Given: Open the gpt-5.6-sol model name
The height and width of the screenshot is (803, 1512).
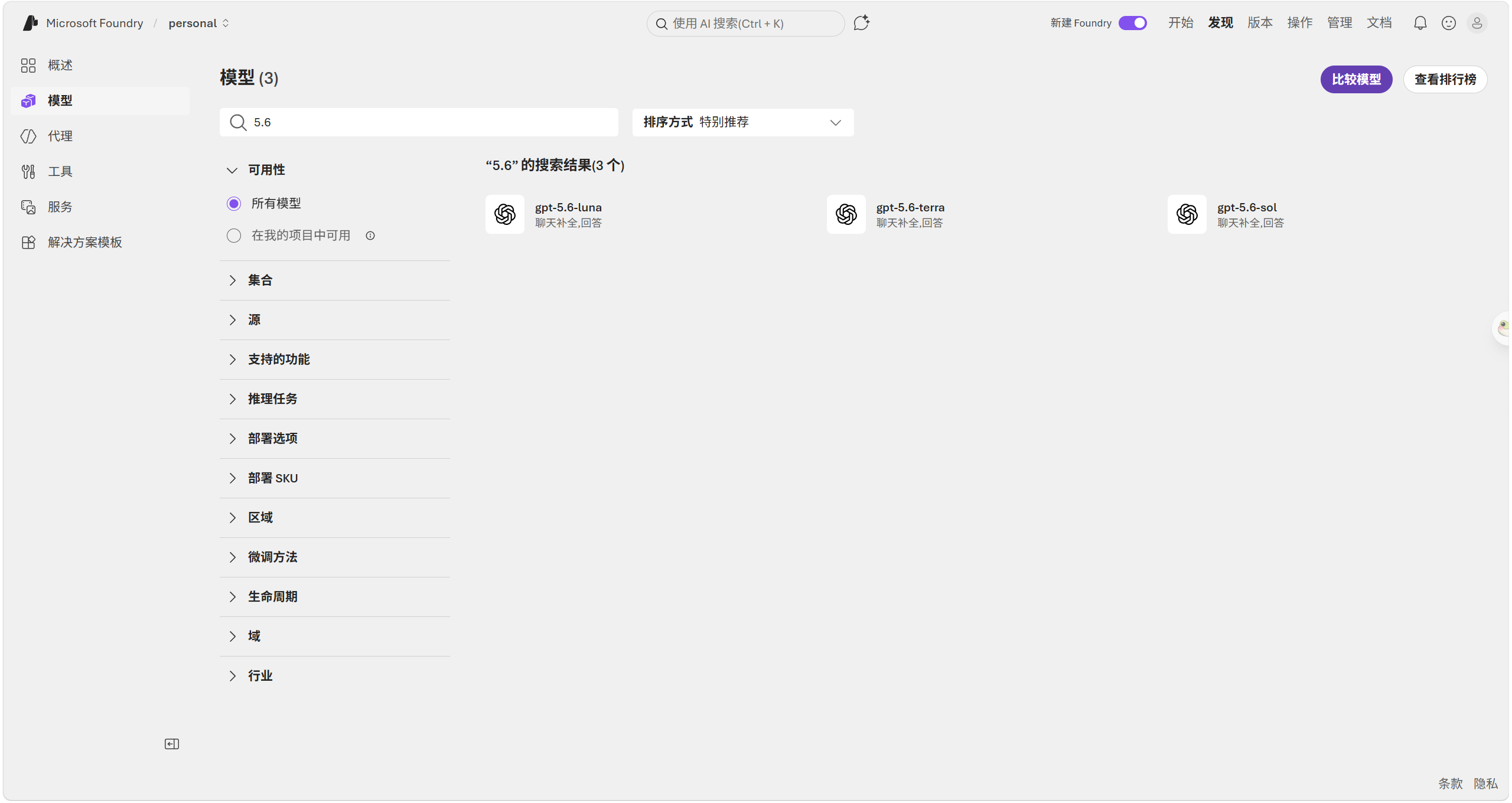Looking at the screenshot, I should coord(1247,208).
